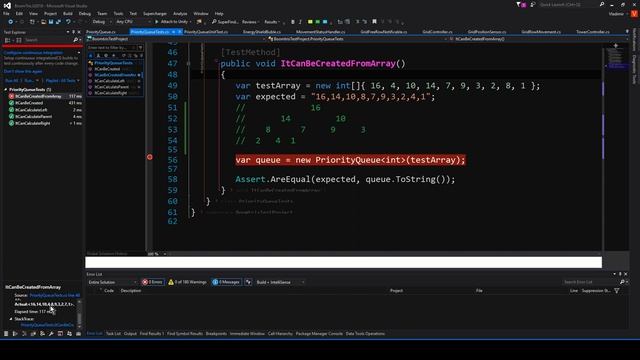640x360 pixels.
Task: Click the PriorityQueueTests class icon in Solution Explorer
Action: tap(91, 63)
